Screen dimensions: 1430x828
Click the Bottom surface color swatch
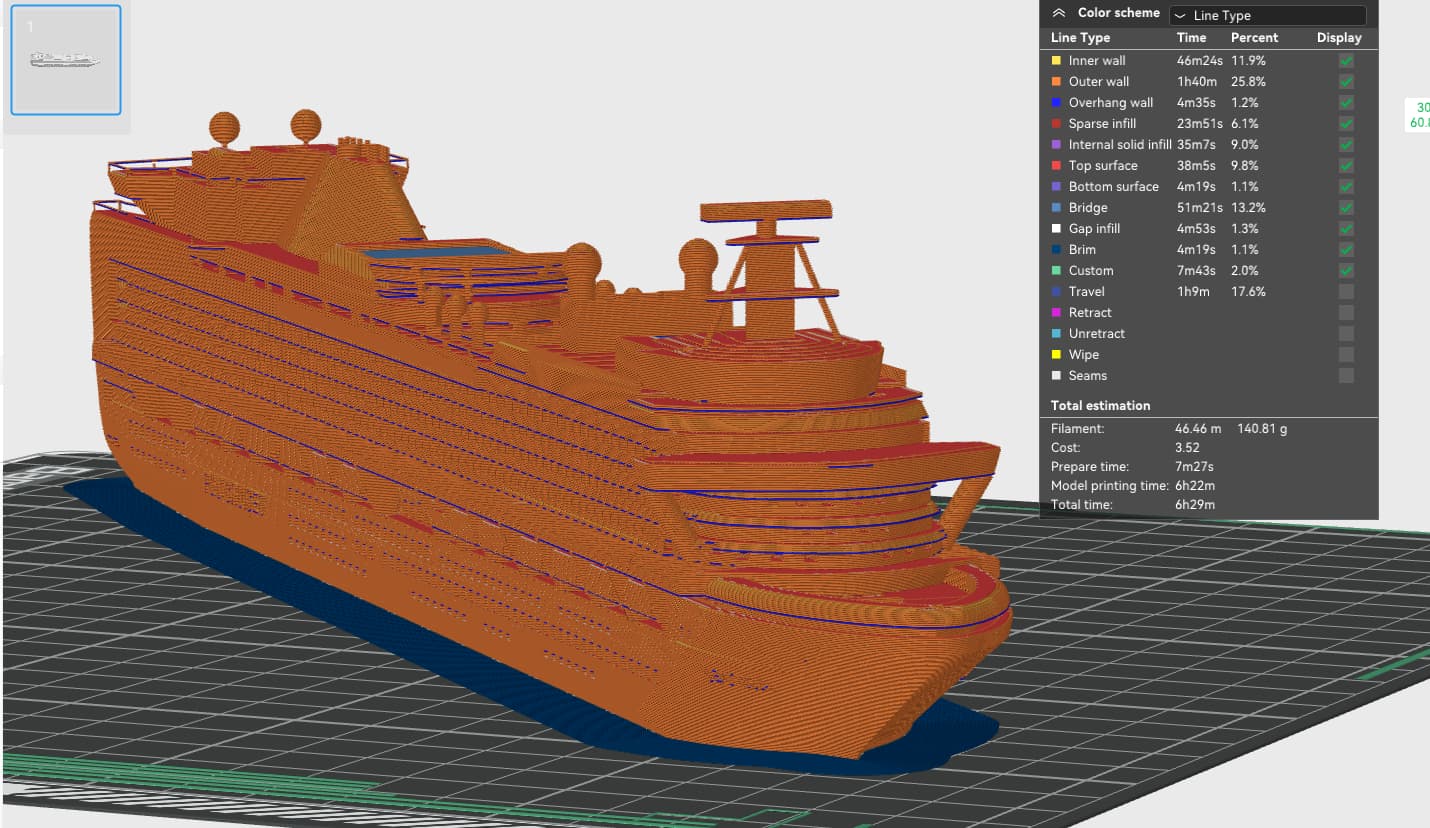1056,186
